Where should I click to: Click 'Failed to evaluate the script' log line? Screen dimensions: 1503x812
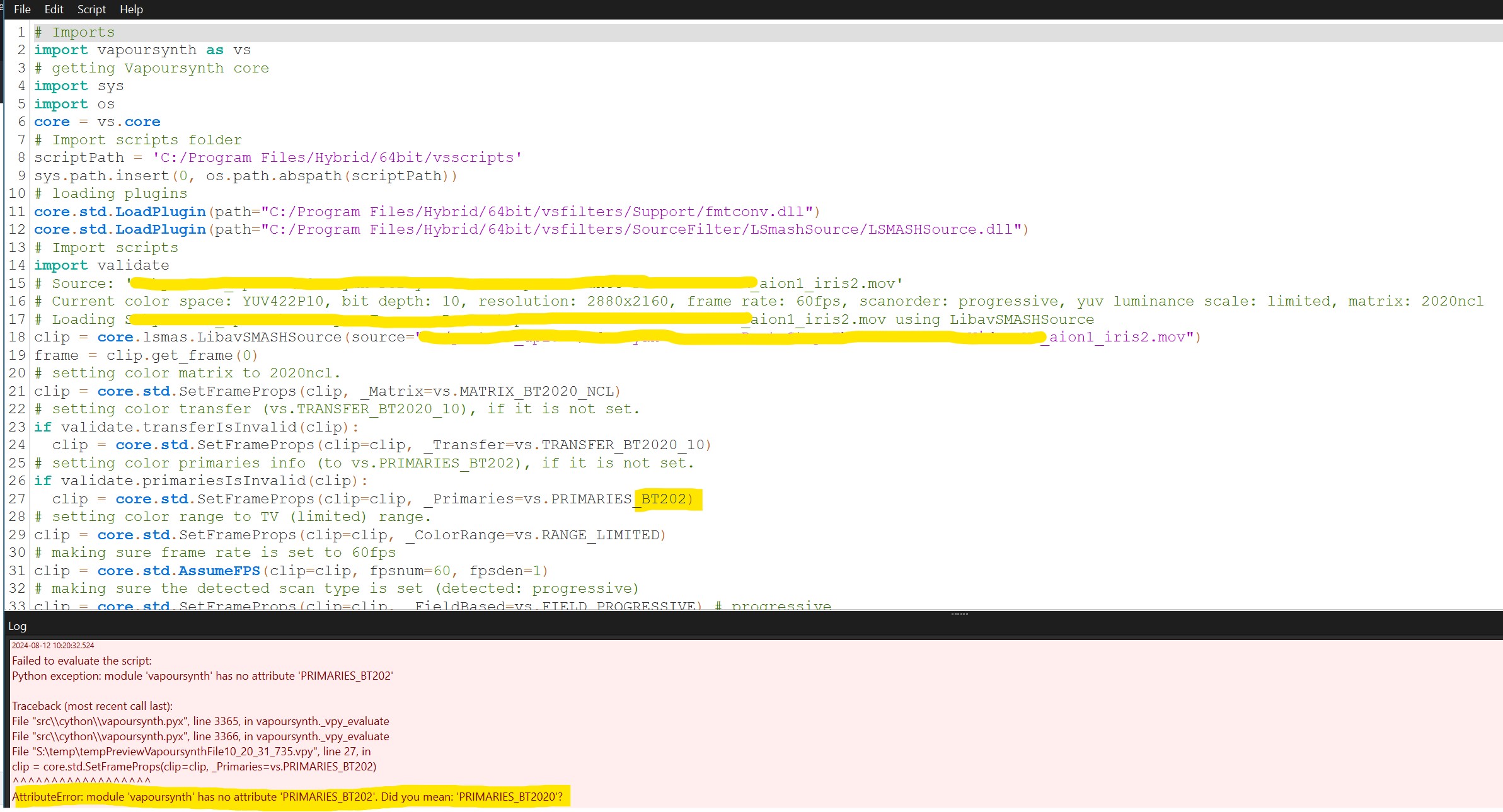(82, 661)
